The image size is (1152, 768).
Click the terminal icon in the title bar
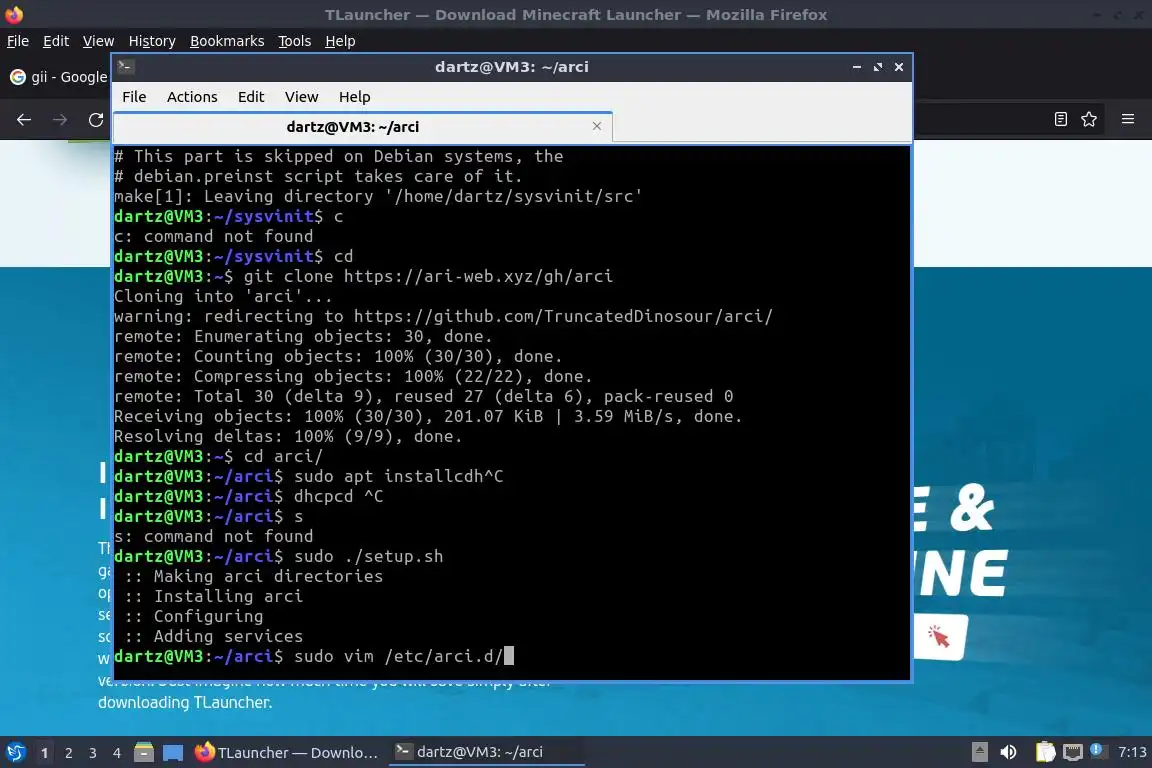pyautogui.click(x=125, y=67)
